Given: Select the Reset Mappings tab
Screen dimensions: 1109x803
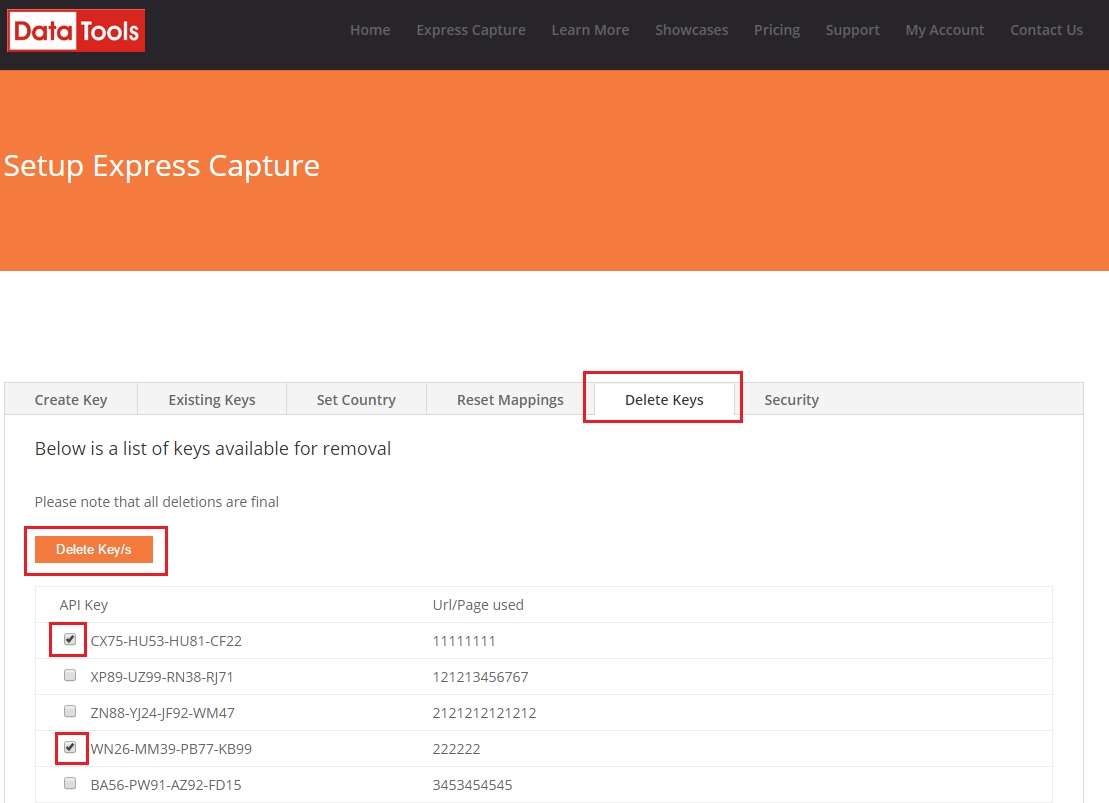Looking at the screenshot, I should 510,400.
